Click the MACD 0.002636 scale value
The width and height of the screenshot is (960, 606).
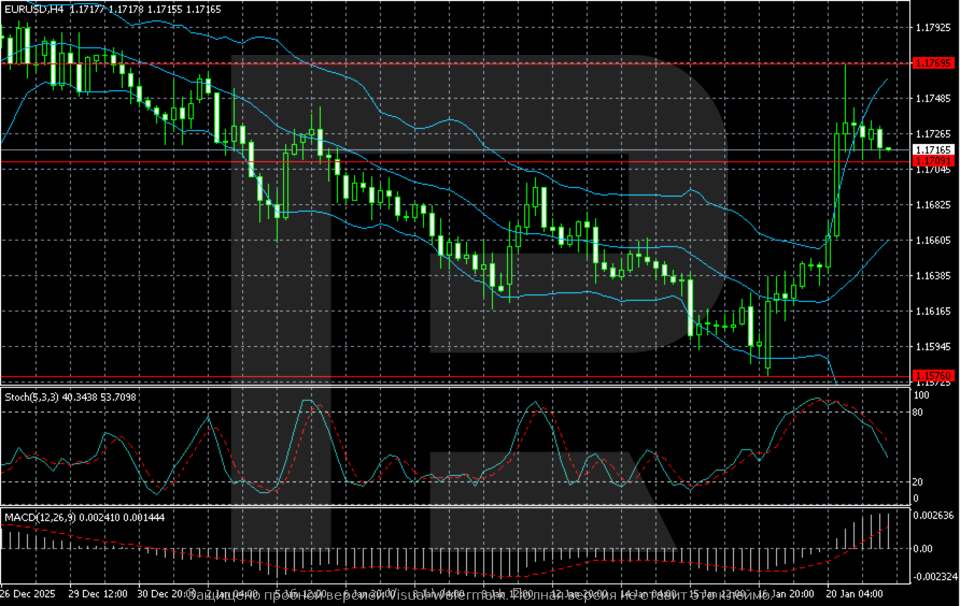point(934,516)
